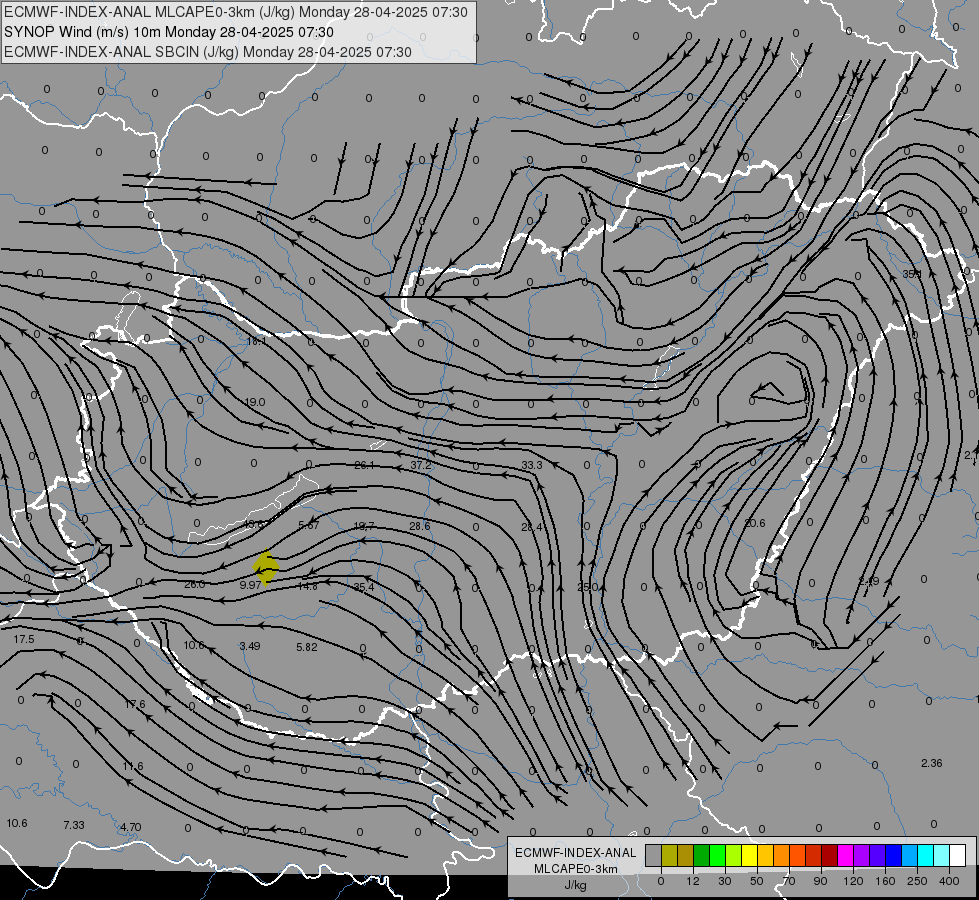Viewport: 979px width, 900px height.
Task: Click the map value '37.2'
Action: coord(421,465)
